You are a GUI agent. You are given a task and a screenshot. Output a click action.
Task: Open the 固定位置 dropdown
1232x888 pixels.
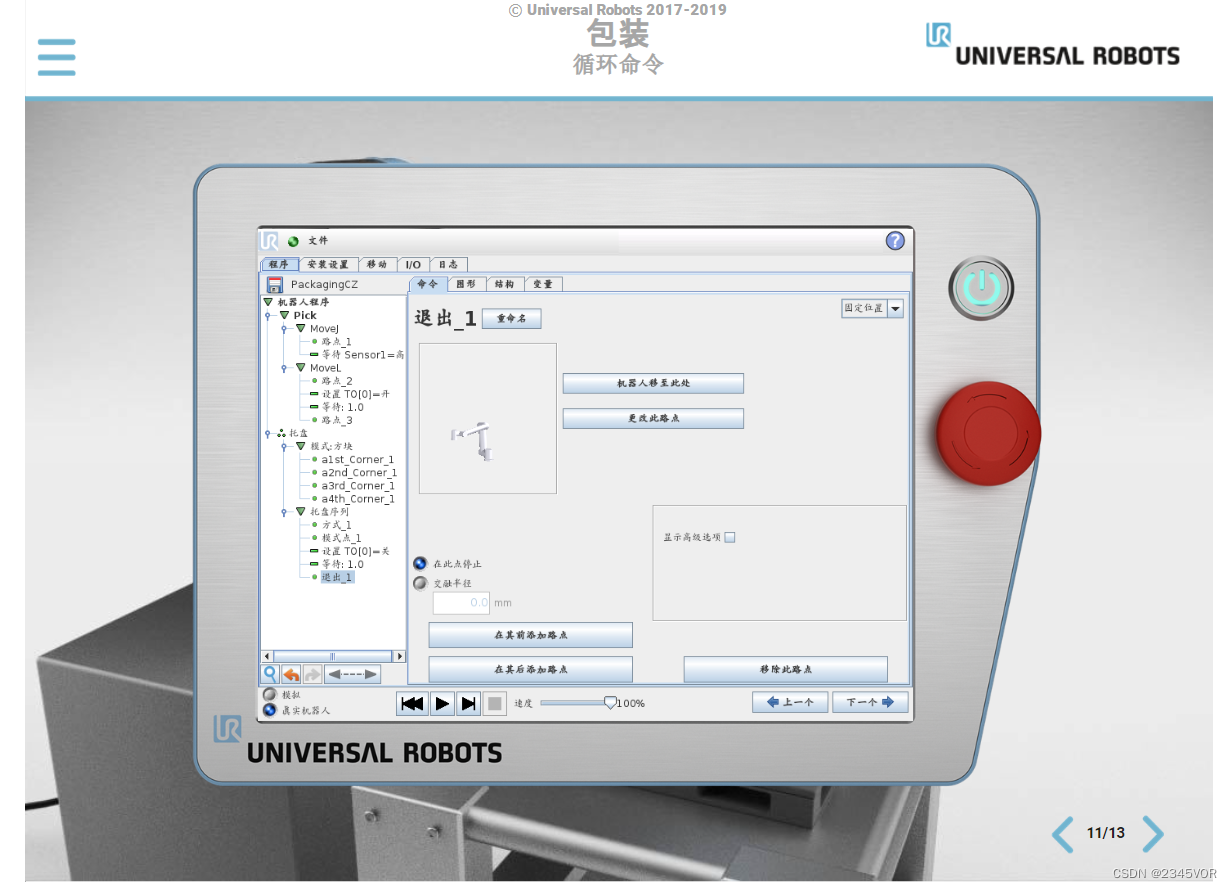pyautogui.click(x=872, y=309)
